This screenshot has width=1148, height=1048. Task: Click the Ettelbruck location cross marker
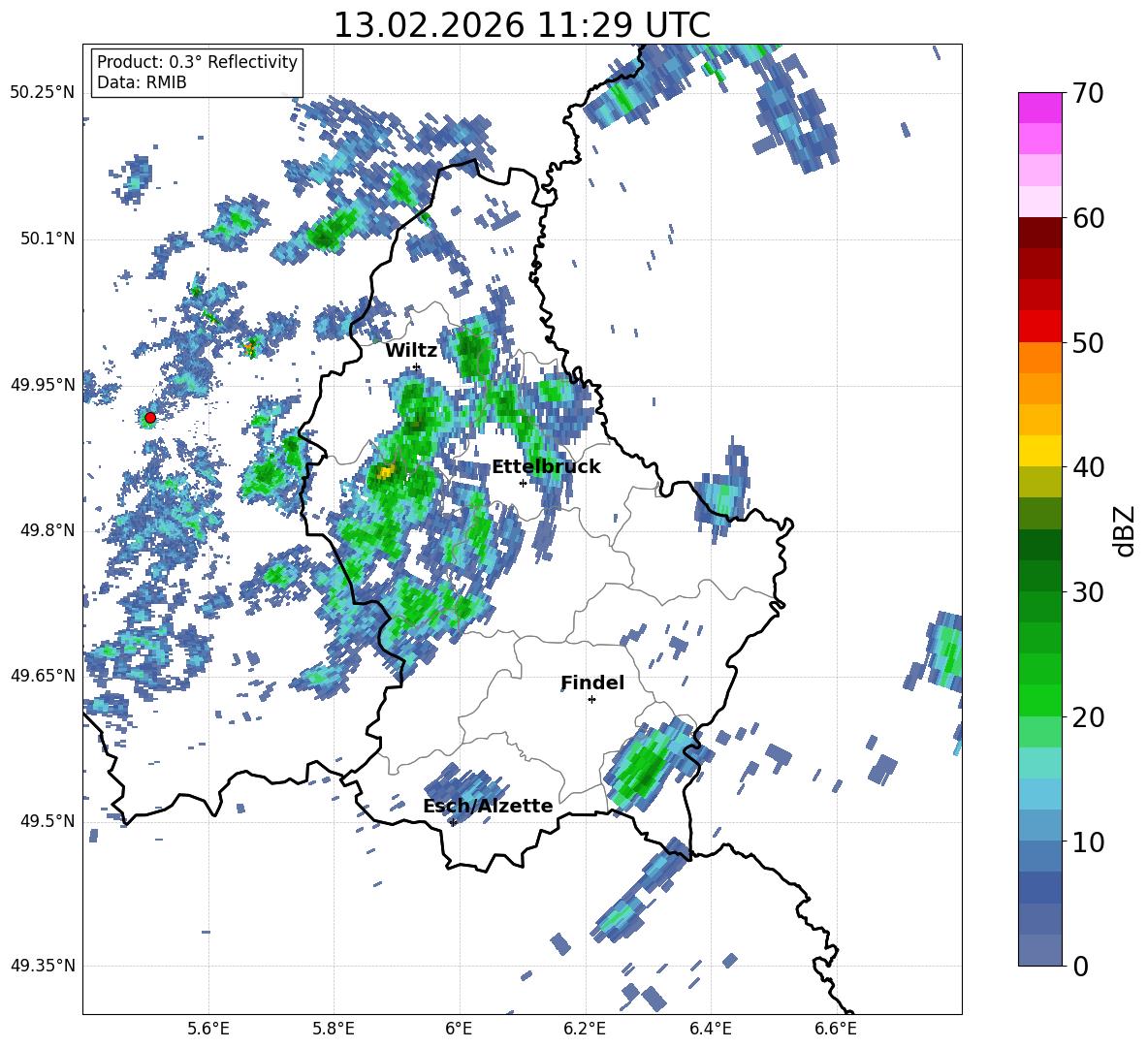point(523,483)
